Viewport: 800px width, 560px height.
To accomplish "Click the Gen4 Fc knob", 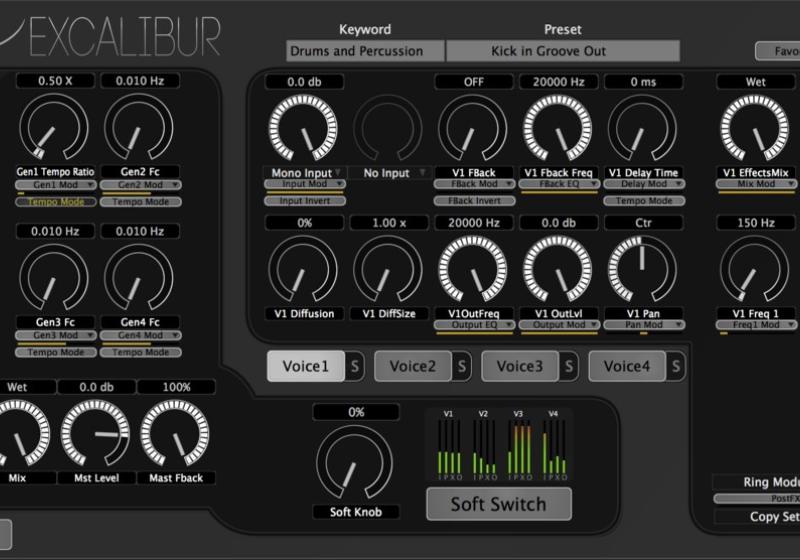I will [x=139, y=277].
